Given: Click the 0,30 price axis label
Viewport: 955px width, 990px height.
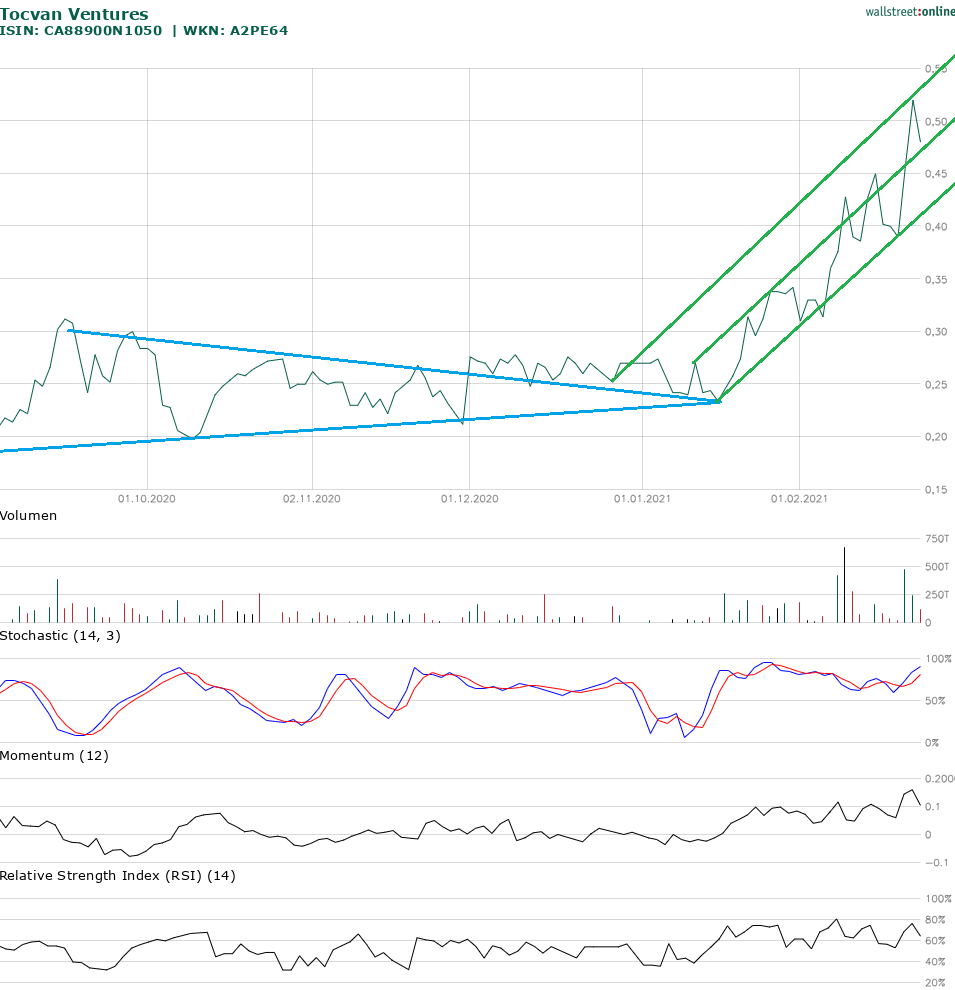Looking at the screenshot, I should [936, 331].
